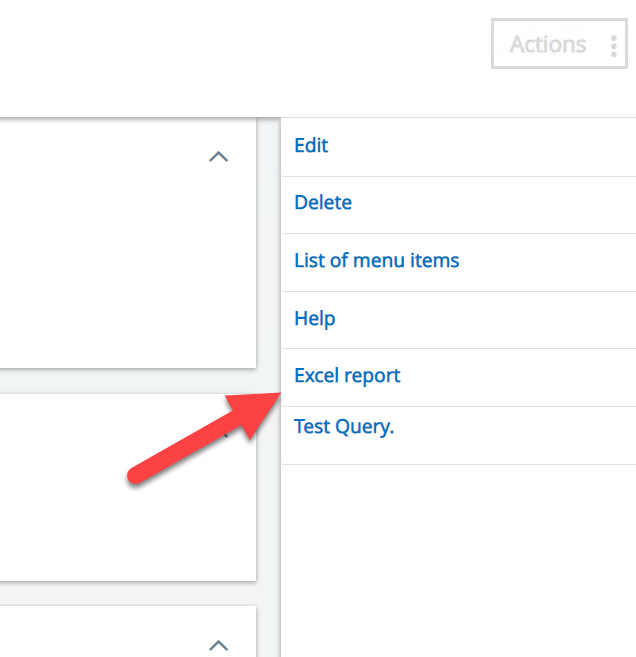The height and width of the screenshot is (657, 636).
Task: Click the Excel report link text
Action: tap(347, 375)
